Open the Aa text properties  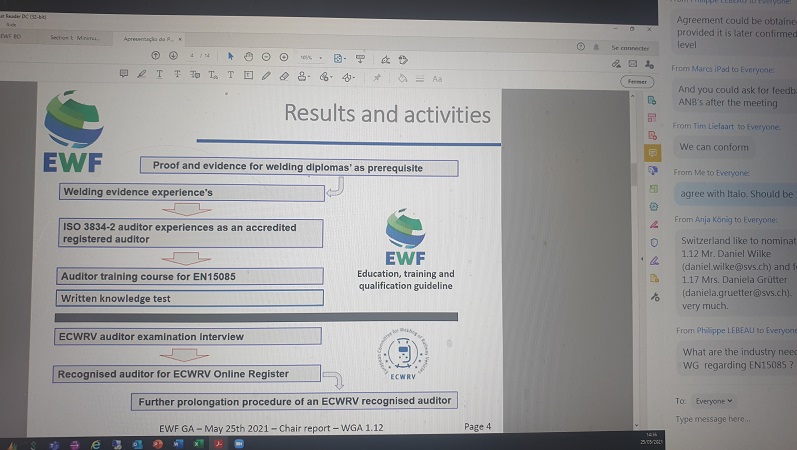pyautogui.click(x=437, y=79)
